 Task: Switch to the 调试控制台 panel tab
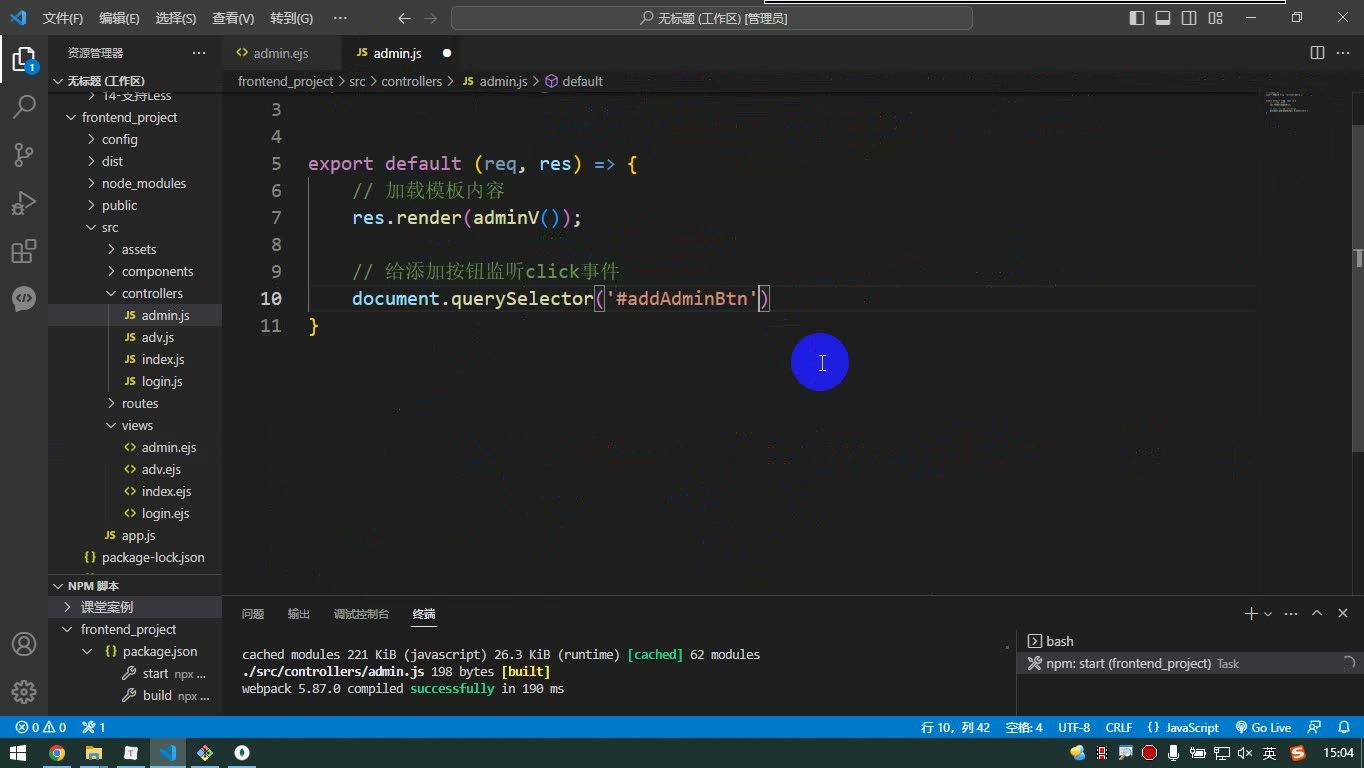click(361, 614)
